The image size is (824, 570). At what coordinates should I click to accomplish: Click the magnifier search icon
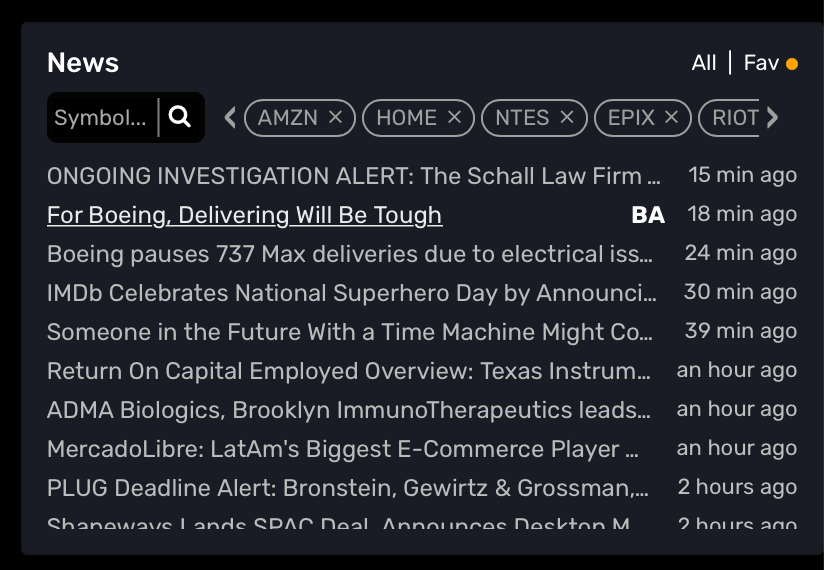180,117
